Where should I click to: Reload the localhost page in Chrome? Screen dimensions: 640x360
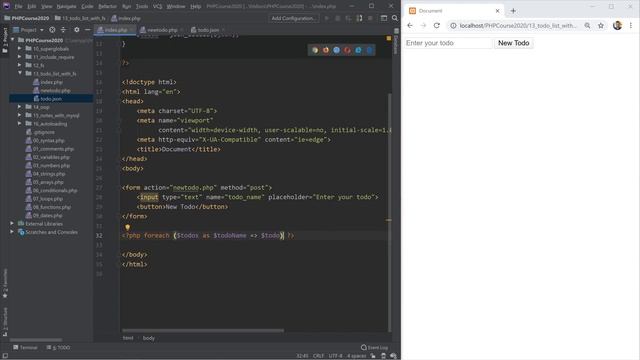coord(437,25)
